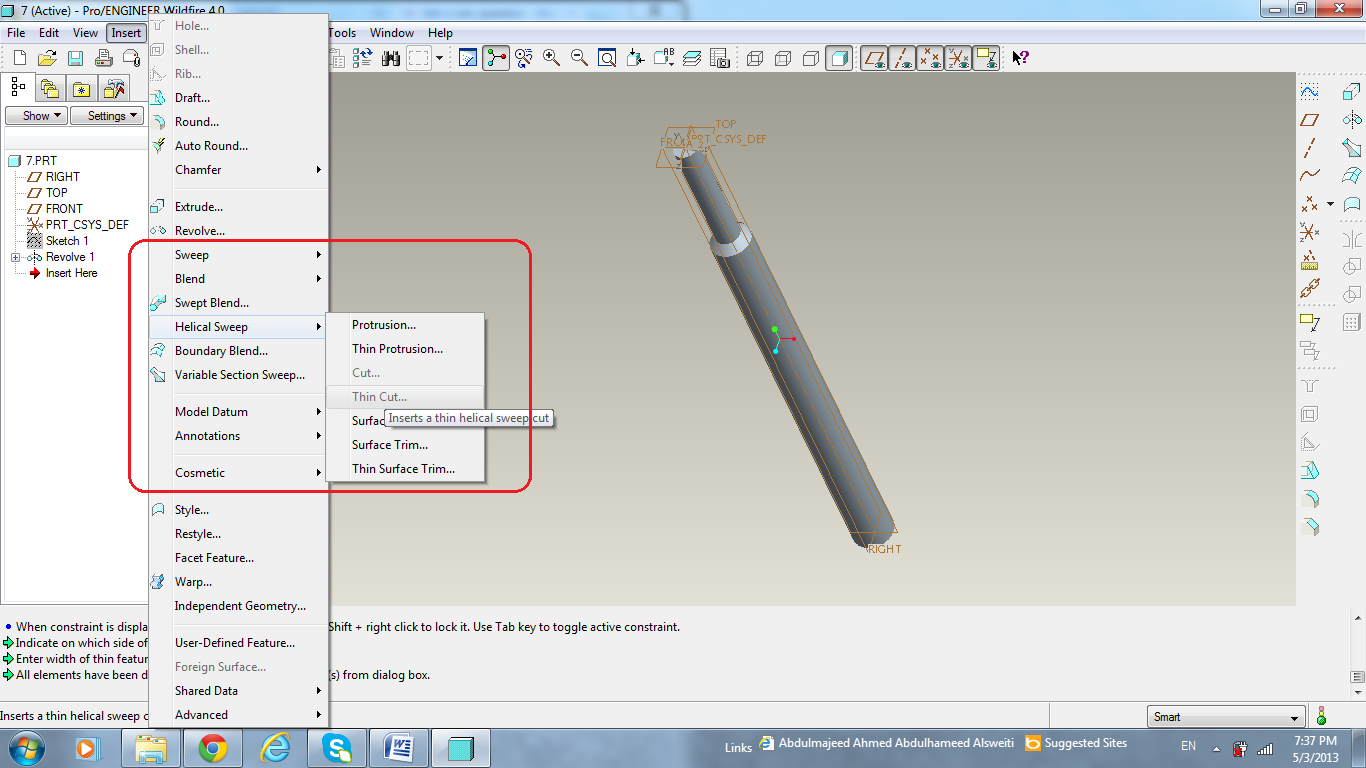1366x768 pixels.
Task: Switch to Wireframe display
Action: pos(755,58)
